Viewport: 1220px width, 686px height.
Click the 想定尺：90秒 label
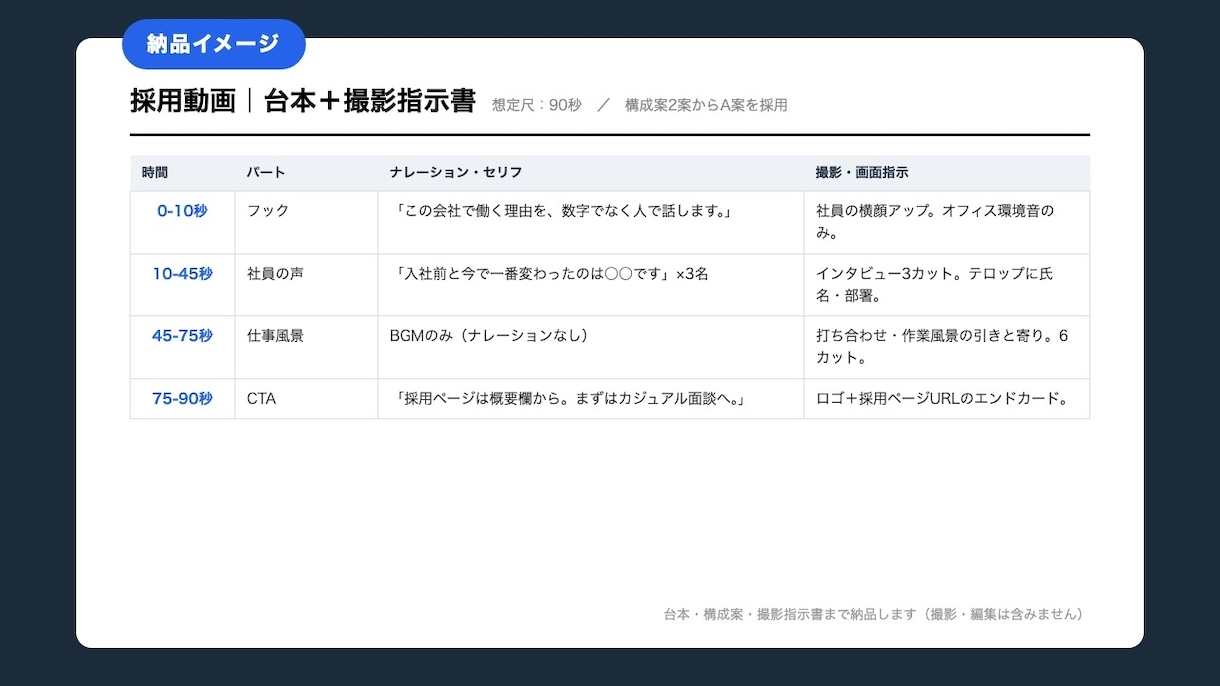point(537,104)
